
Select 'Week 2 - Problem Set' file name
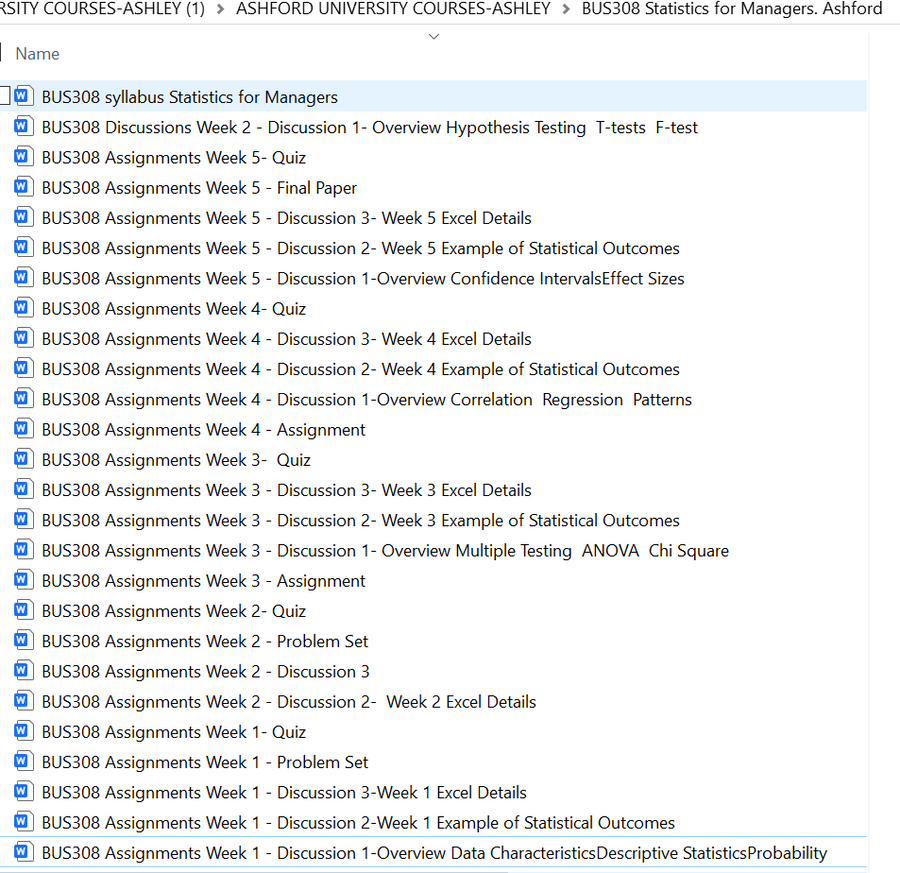[205, 642]
